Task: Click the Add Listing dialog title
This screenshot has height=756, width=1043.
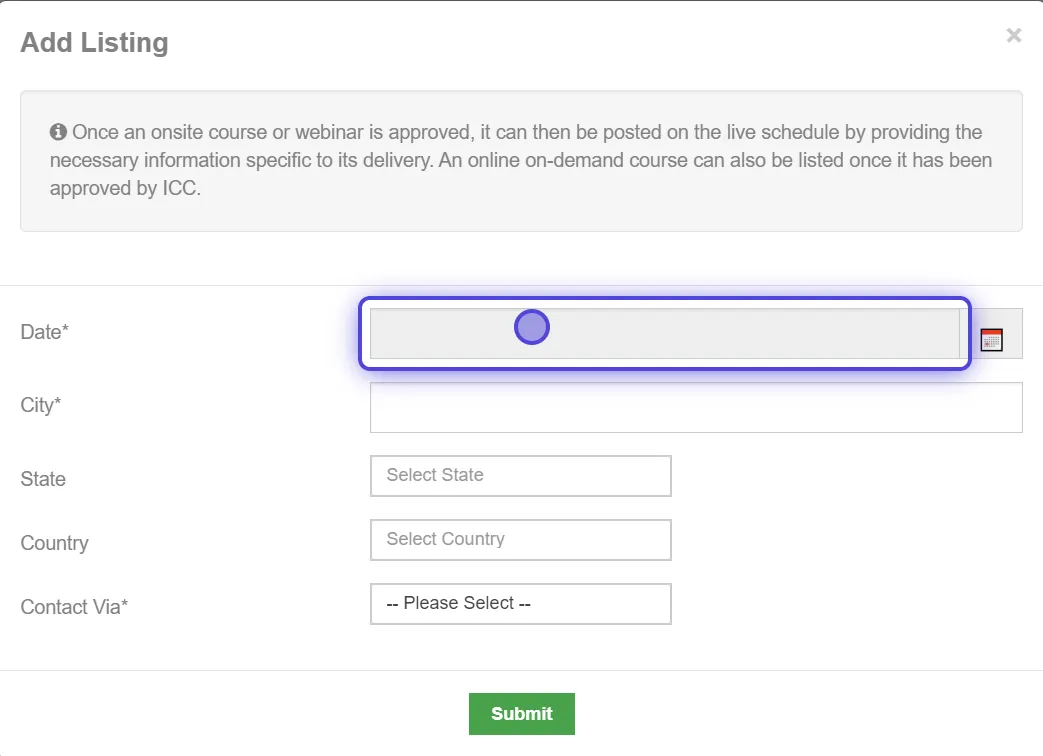Action: click(93, 42)
